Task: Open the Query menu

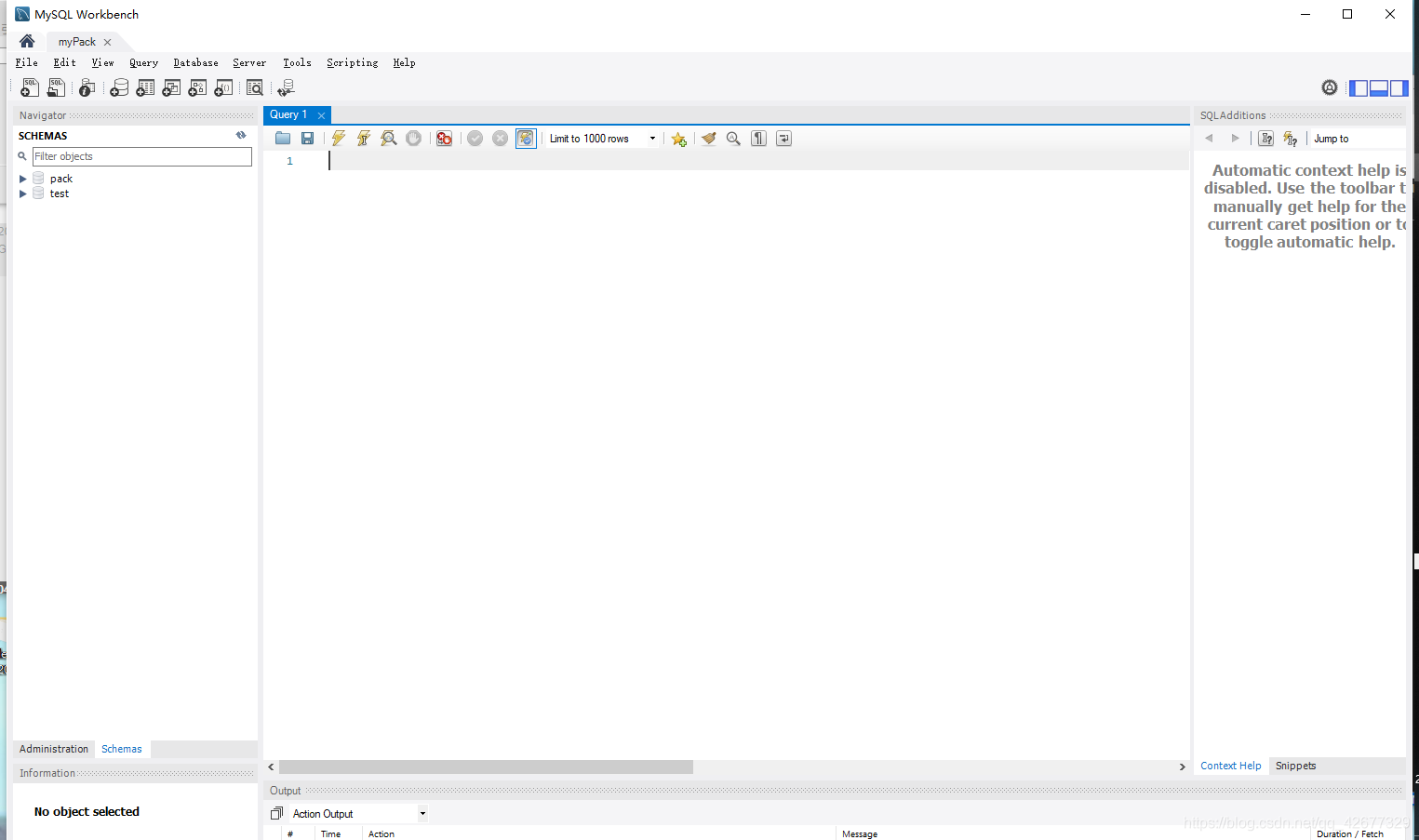Action: [143, 62]
